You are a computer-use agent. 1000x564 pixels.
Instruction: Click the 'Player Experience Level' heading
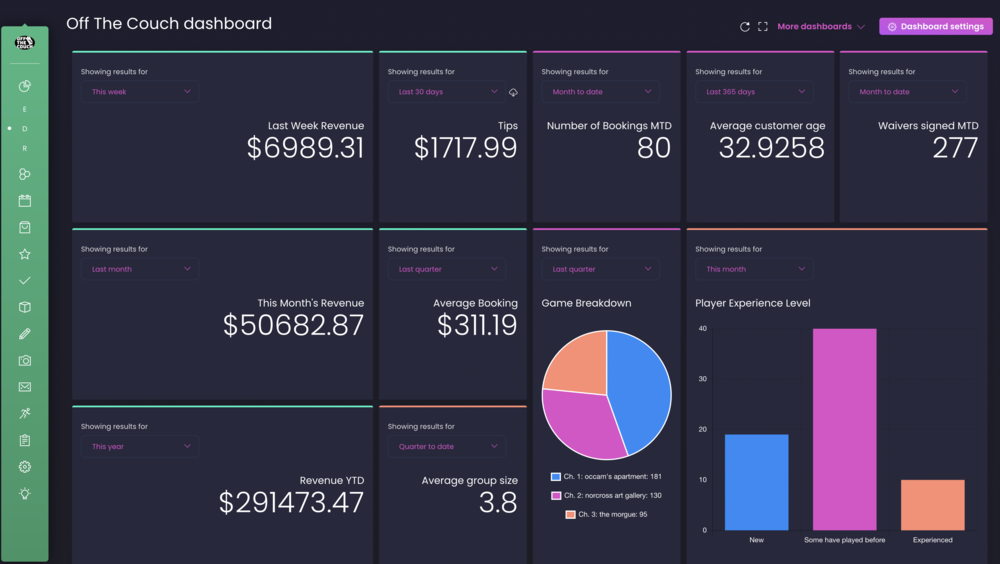753,303
